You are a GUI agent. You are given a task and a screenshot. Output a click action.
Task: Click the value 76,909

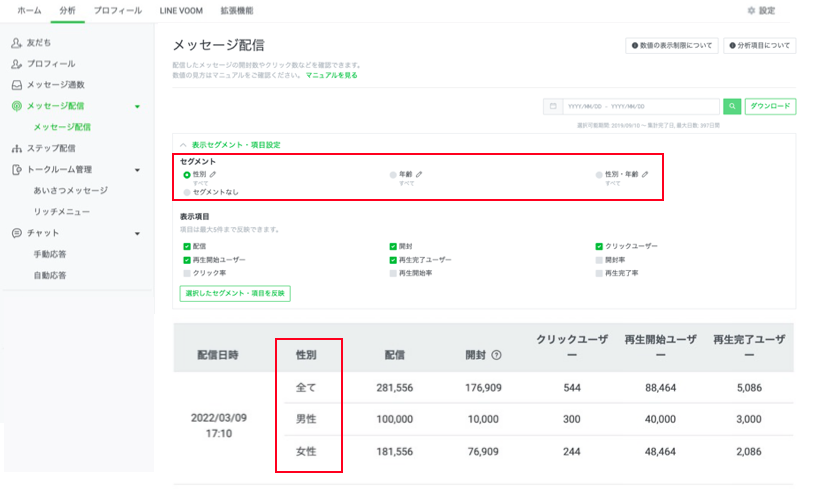pos(483,451)
